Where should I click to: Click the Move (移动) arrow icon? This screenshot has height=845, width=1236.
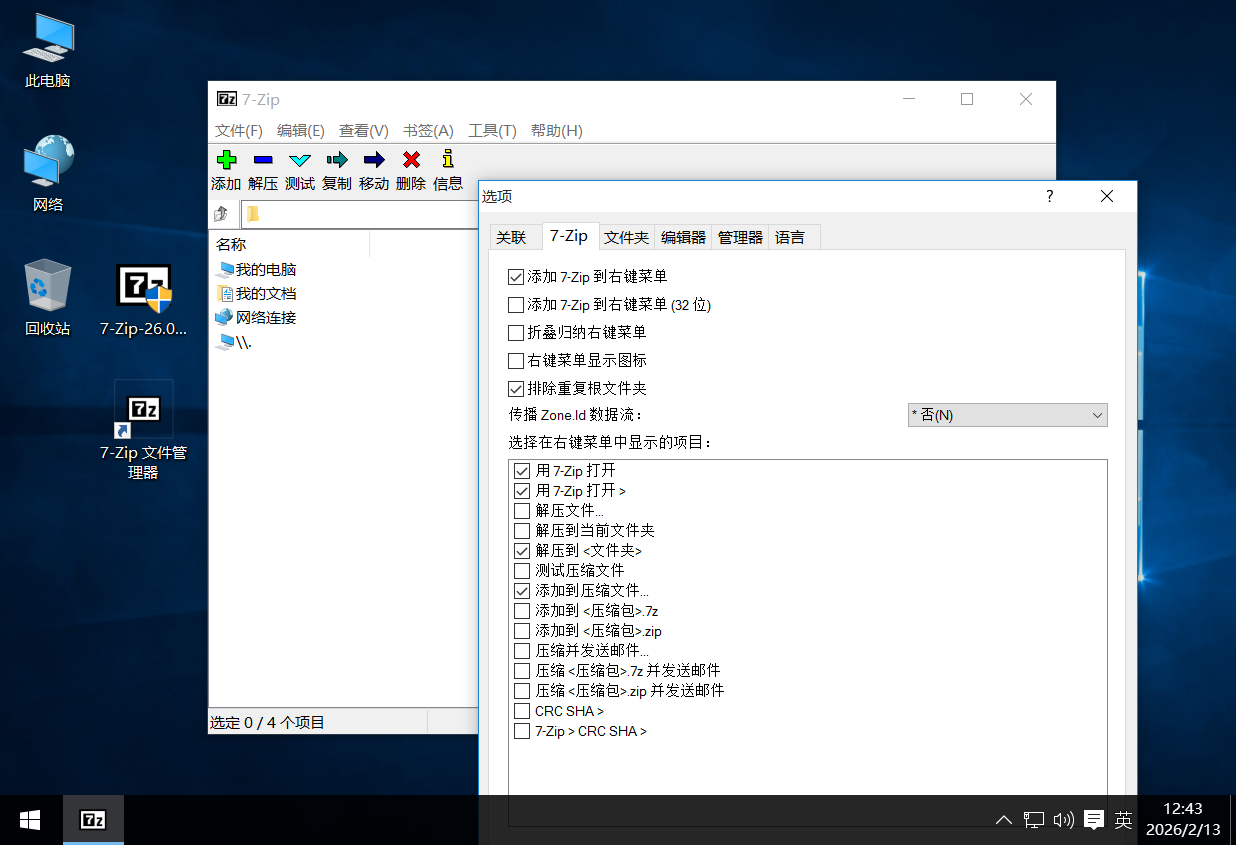(374, 160)
